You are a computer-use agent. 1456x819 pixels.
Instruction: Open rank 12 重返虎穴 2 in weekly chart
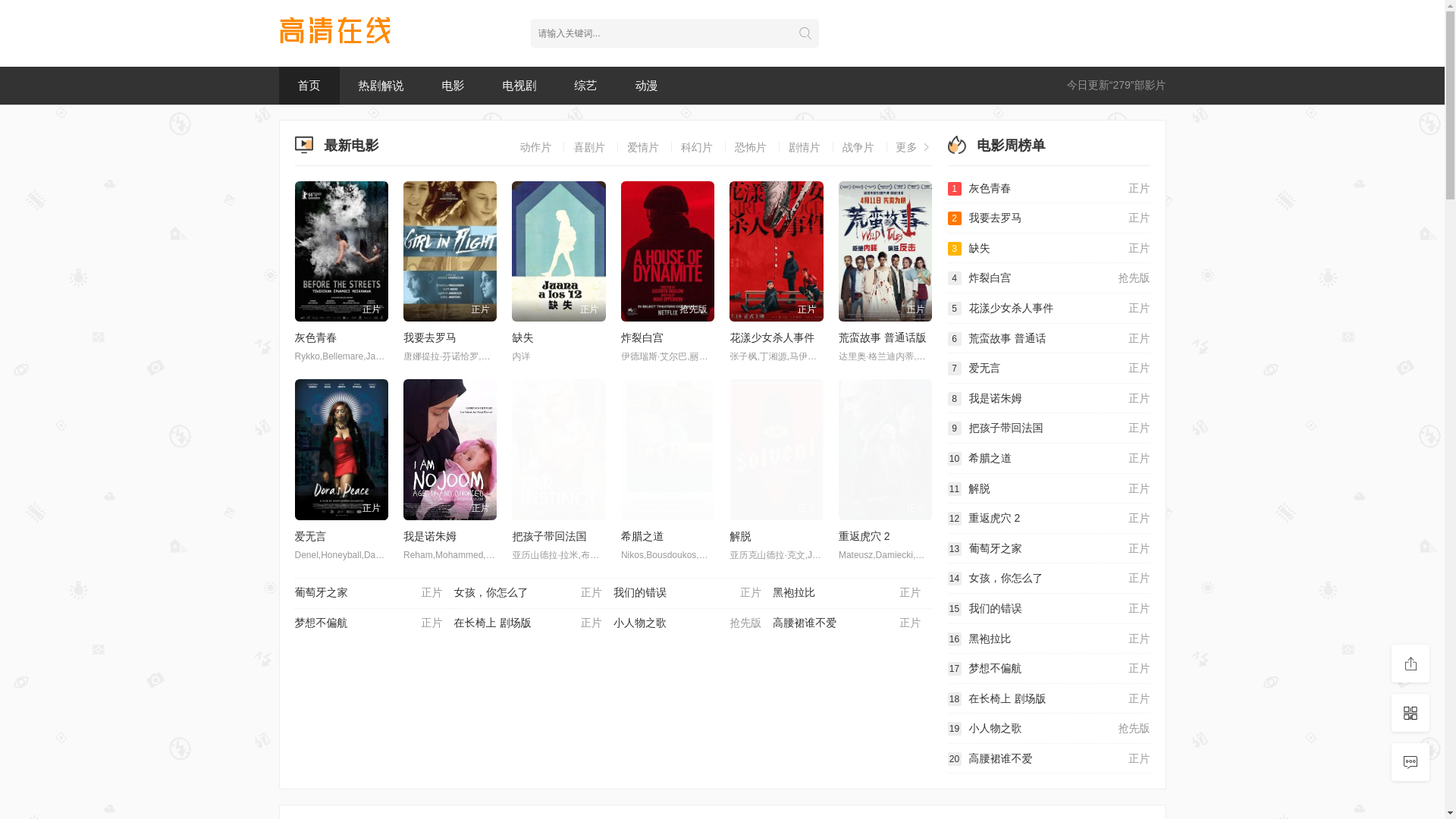[1049, 518]
